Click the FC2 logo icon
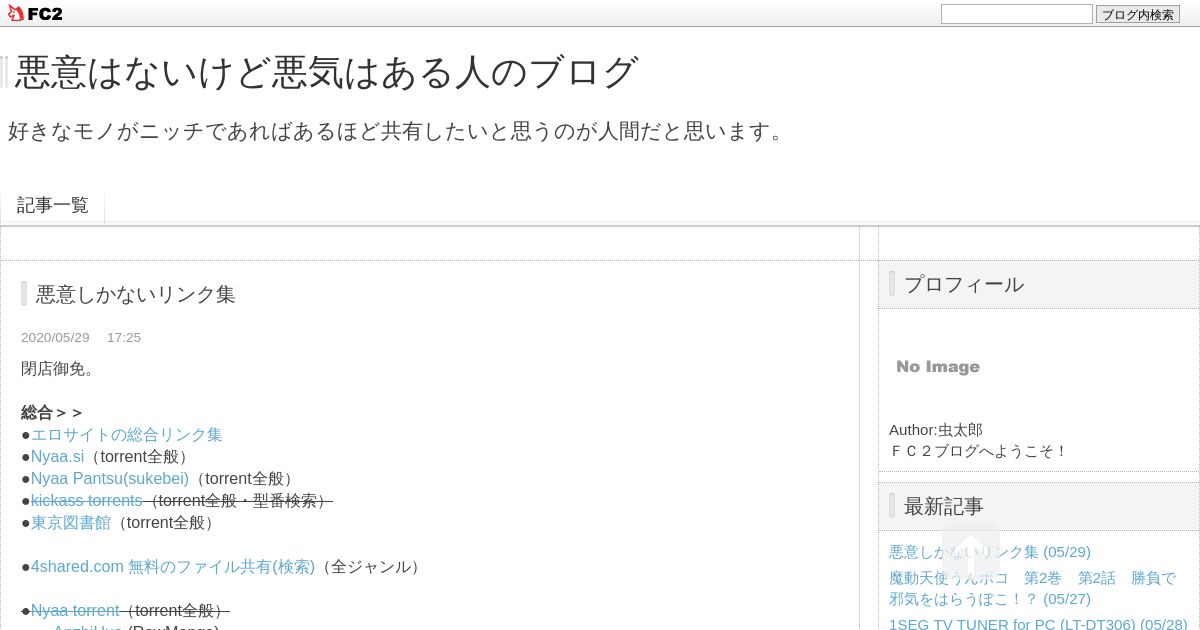 tap(35, 13)
